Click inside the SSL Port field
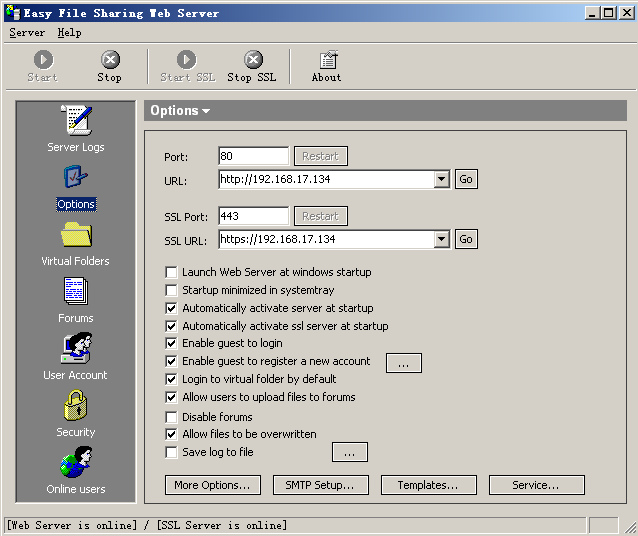Viewport: 638px width, 536px height. [x=253, y=216]
